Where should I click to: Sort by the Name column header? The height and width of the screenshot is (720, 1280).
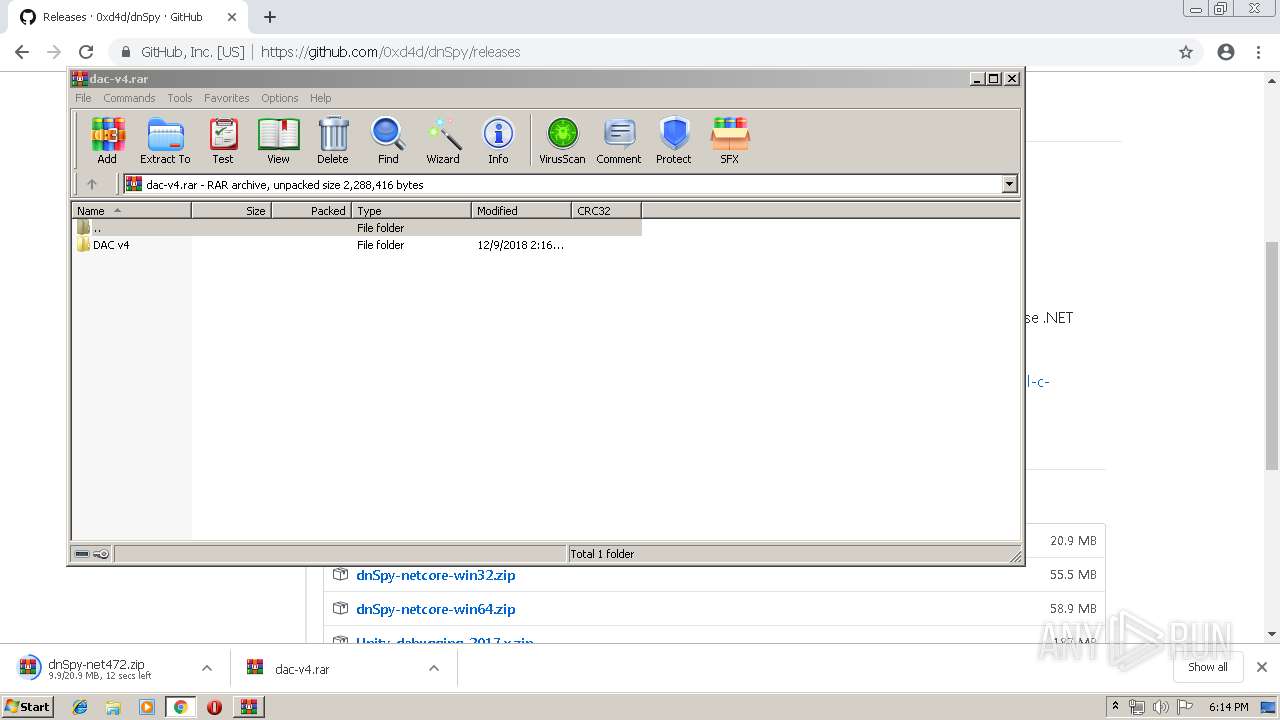[131, 210]
